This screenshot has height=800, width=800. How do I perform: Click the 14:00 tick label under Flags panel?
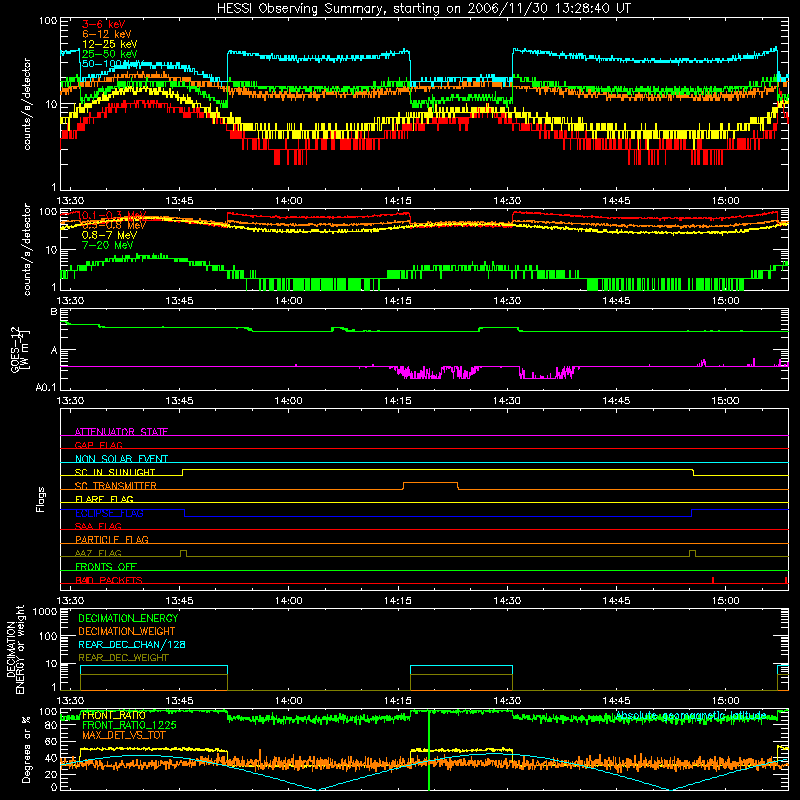tap(288, 601)
